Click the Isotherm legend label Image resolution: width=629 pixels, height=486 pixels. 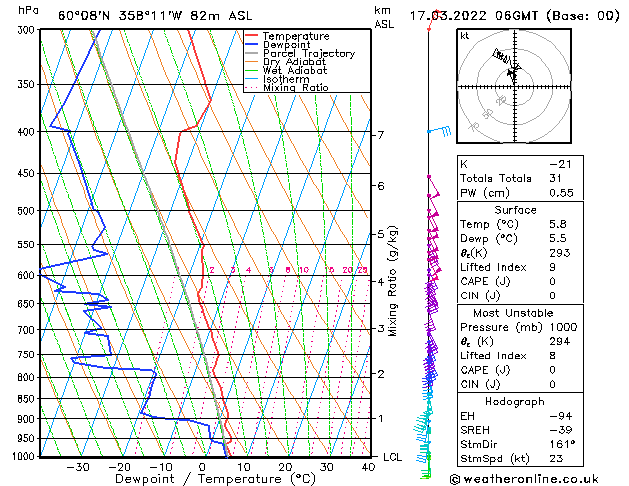286,79
